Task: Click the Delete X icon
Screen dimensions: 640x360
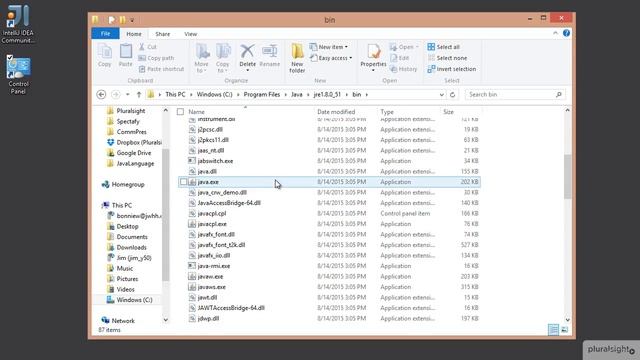Action: click(x=247, y=51)
